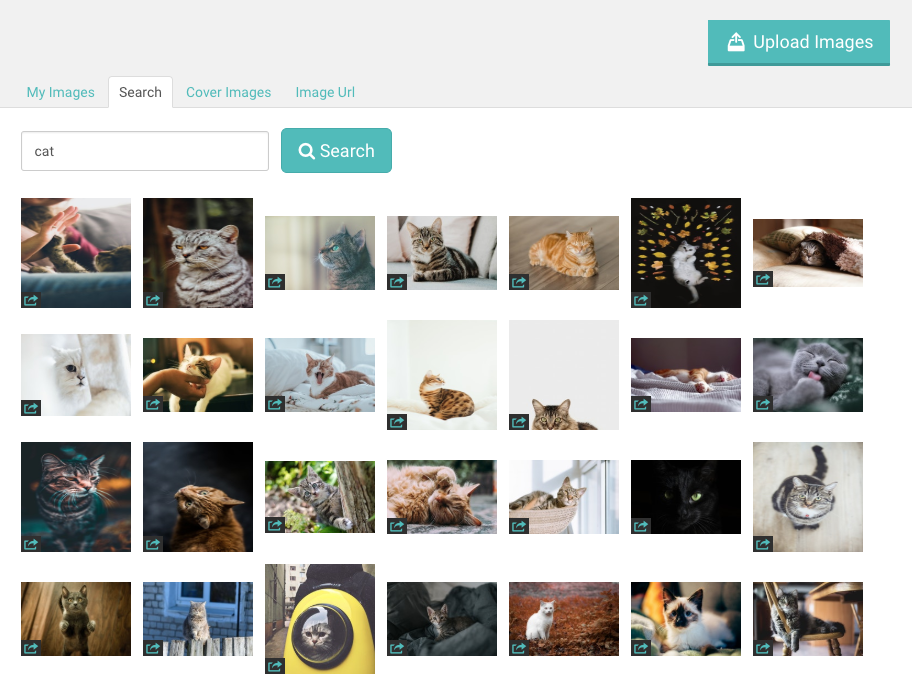Open share icon on peeking tabby on grey

click(x=519, y=422)
